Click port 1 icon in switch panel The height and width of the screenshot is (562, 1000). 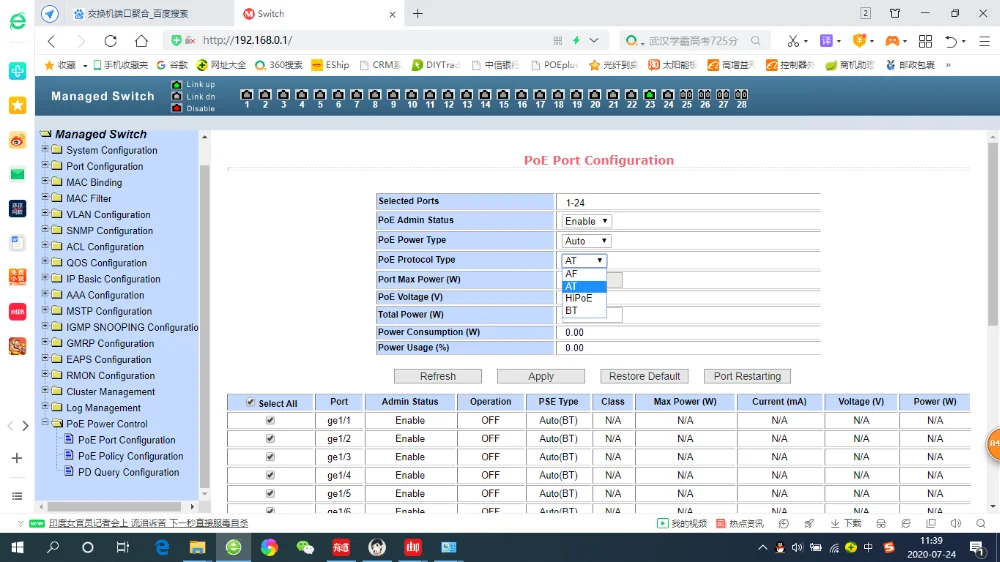coord(247,94)
